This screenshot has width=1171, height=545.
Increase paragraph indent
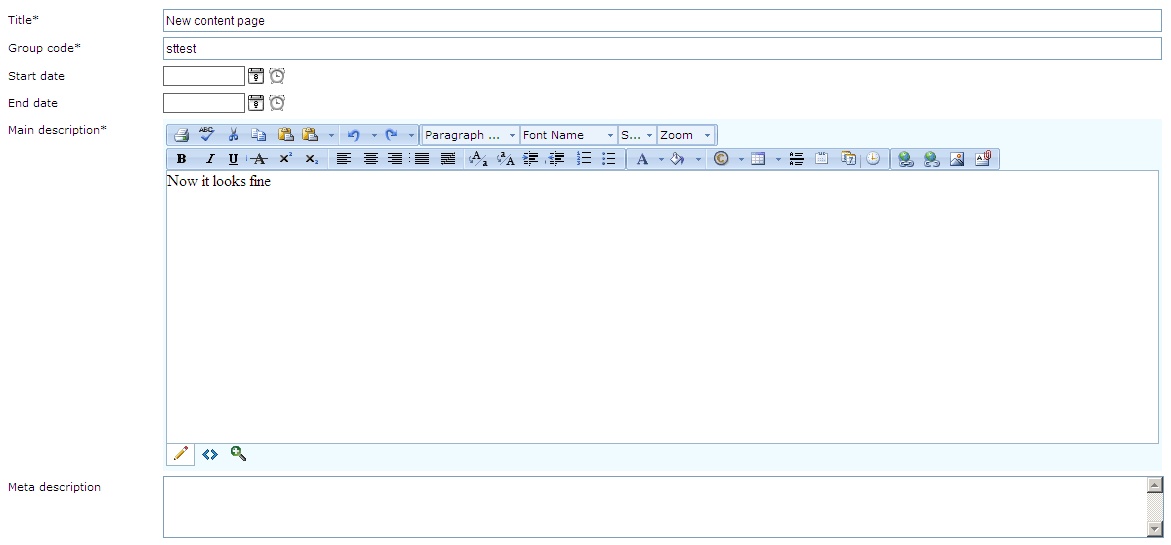point(531,158)
